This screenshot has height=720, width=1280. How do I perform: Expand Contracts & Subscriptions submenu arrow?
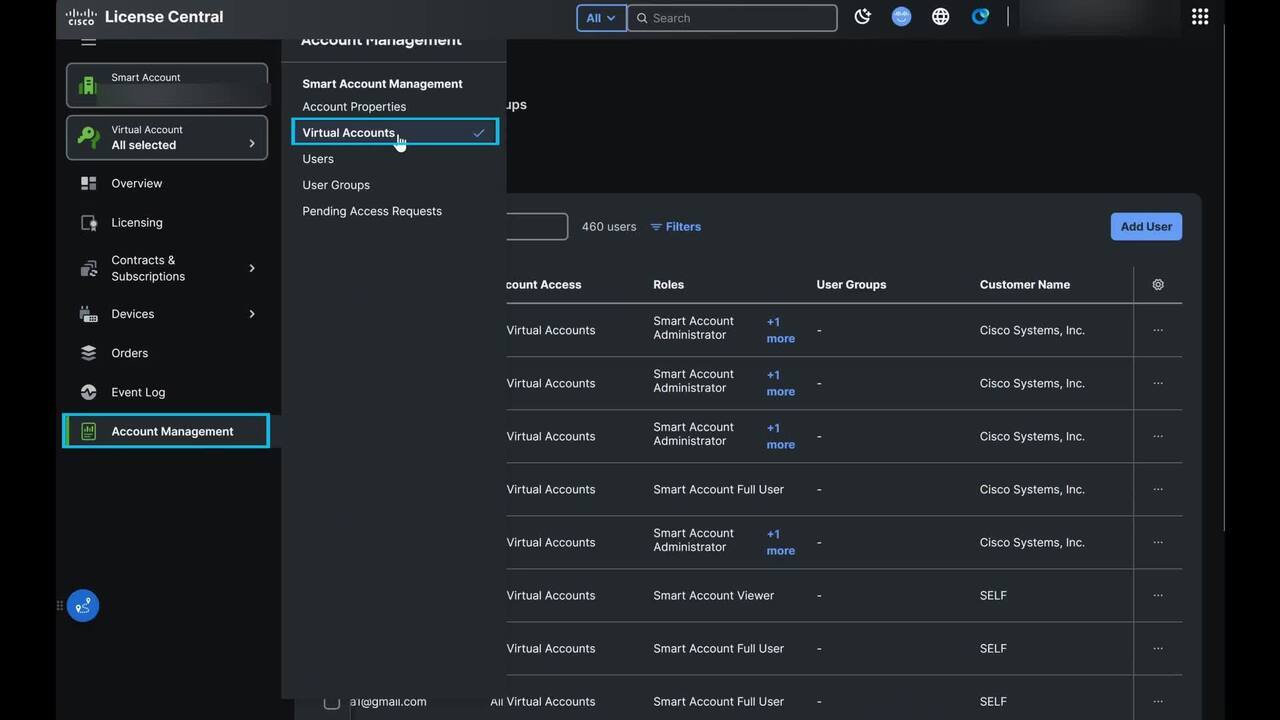pyautogui.click(x=251, y=268)
